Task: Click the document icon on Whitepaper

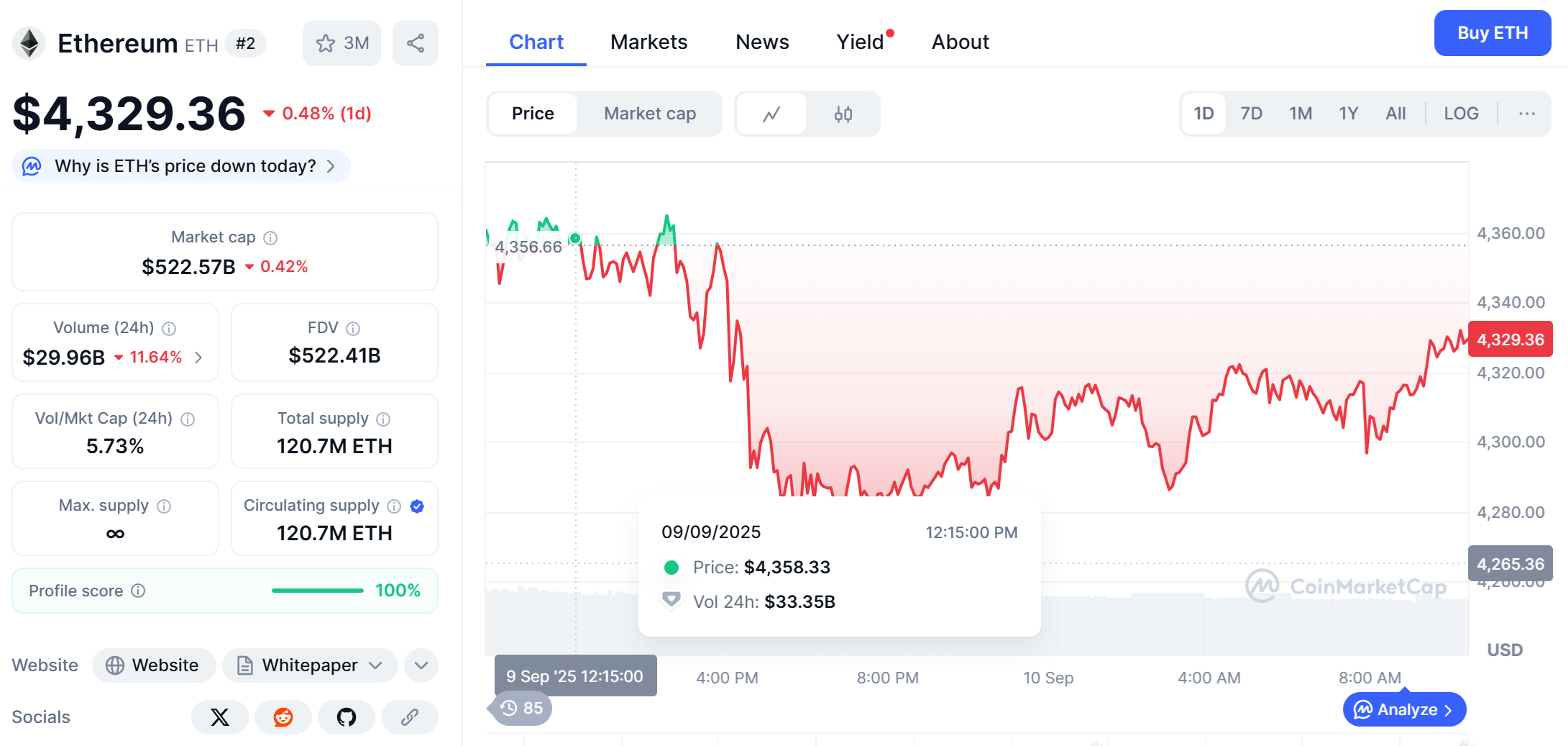Action: point(245,665)
